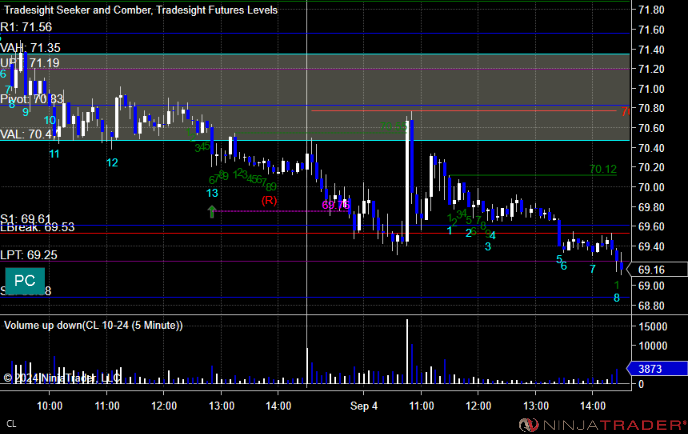Screen dimensions: 688x434
Task: Click 70.80 on the price axis
Action: click(x=652, y=108)
